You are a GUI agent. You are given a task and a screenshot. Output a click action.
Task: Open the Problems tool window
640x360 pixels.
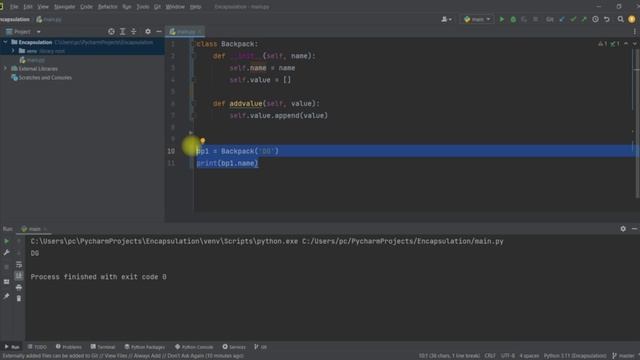(x=69, y=347)
